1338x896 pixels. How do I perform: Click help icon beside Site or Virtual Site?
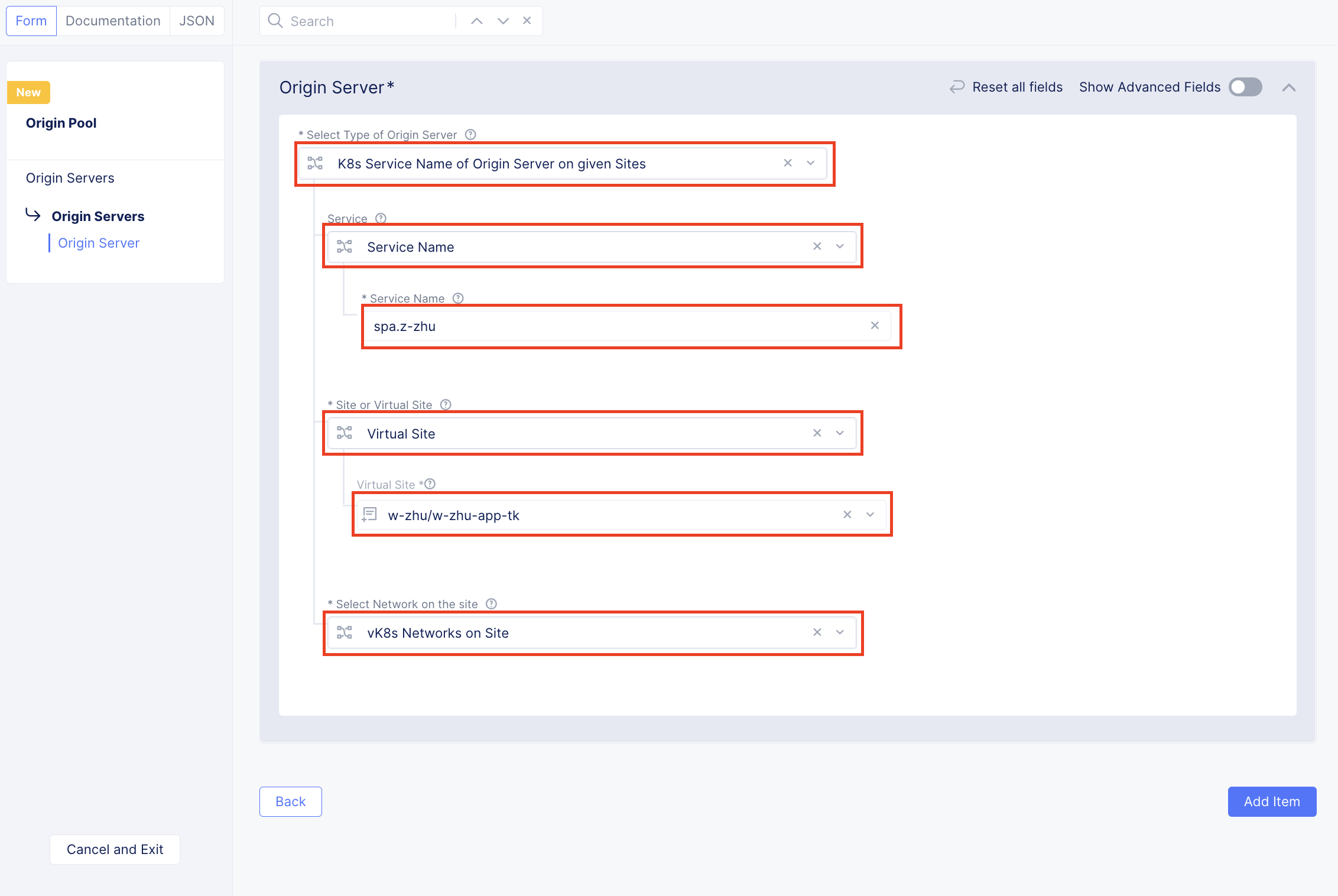point(446,405)
